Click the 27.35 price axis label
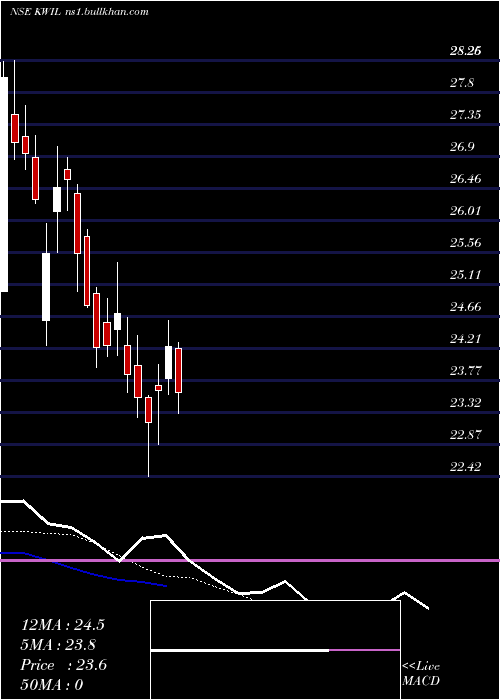This screenshot has height=700, width=500. click(465, 115)
